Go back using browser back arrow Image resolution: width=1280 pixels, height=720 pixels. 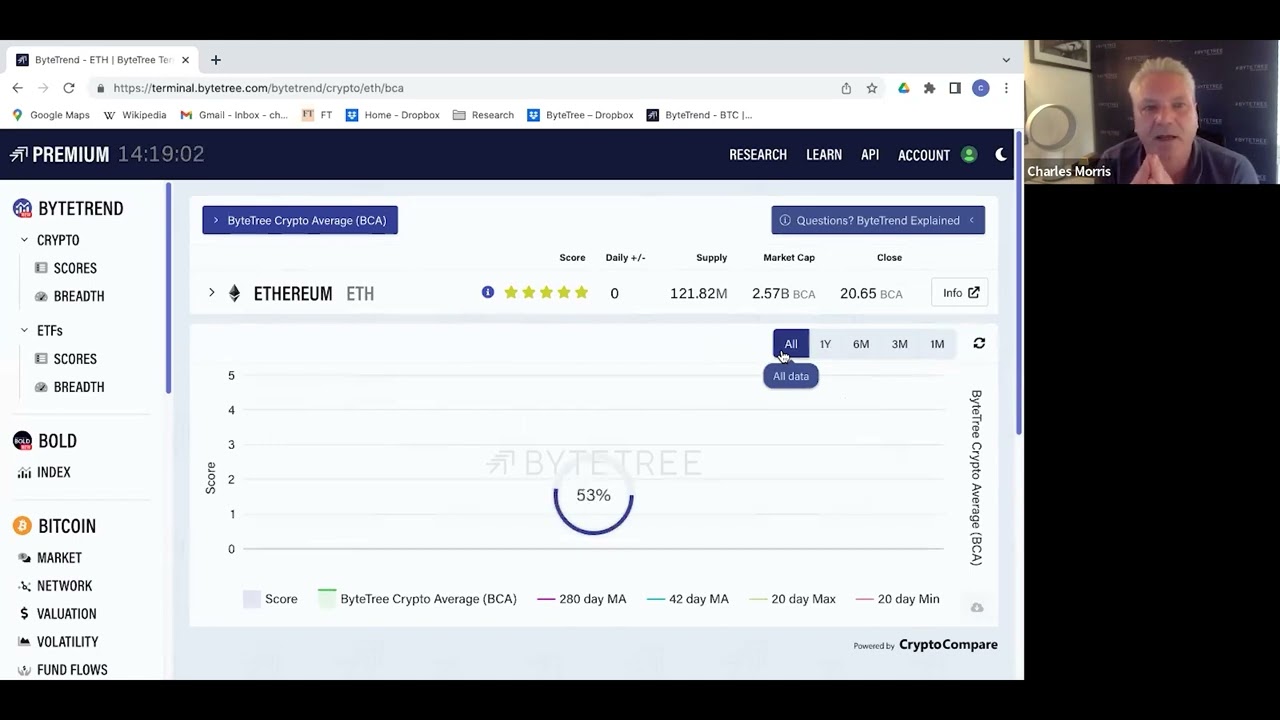18,88
